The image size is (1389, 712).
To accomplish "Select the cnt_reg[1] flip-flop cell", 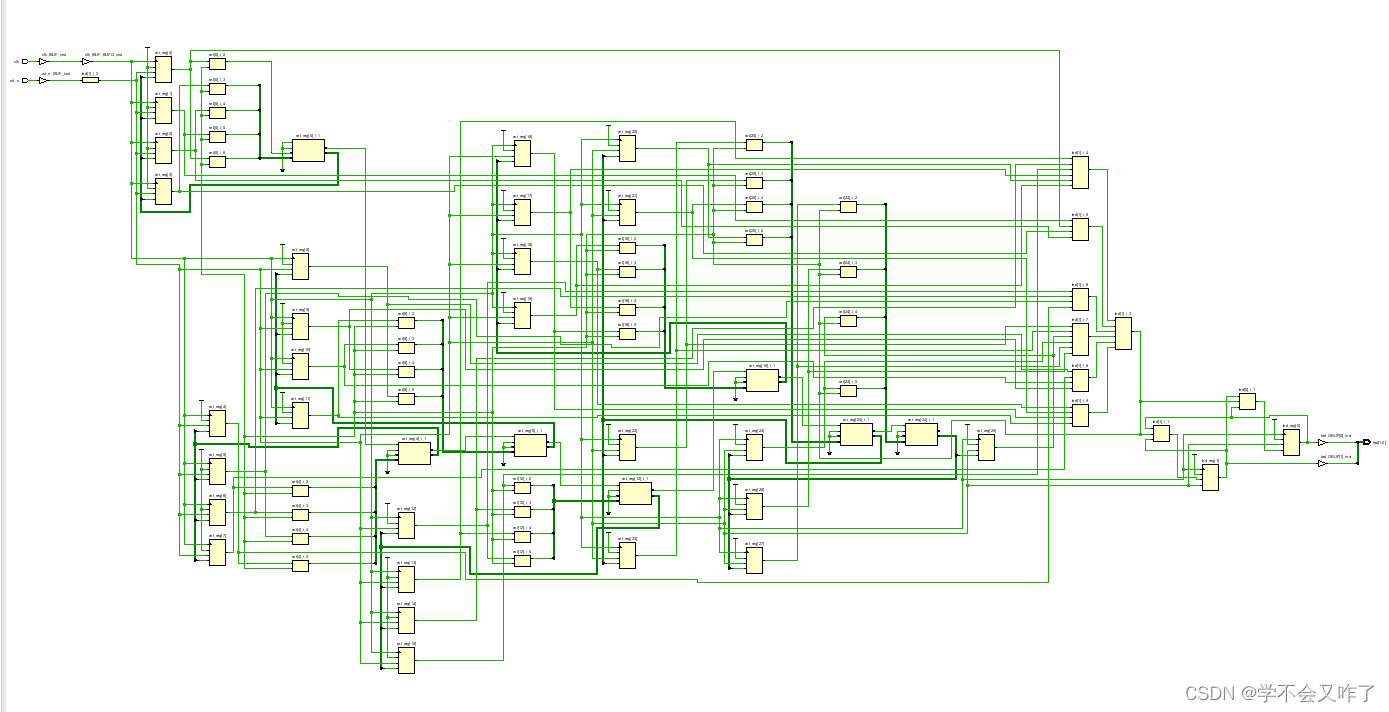I will click(x=163, y=110).
